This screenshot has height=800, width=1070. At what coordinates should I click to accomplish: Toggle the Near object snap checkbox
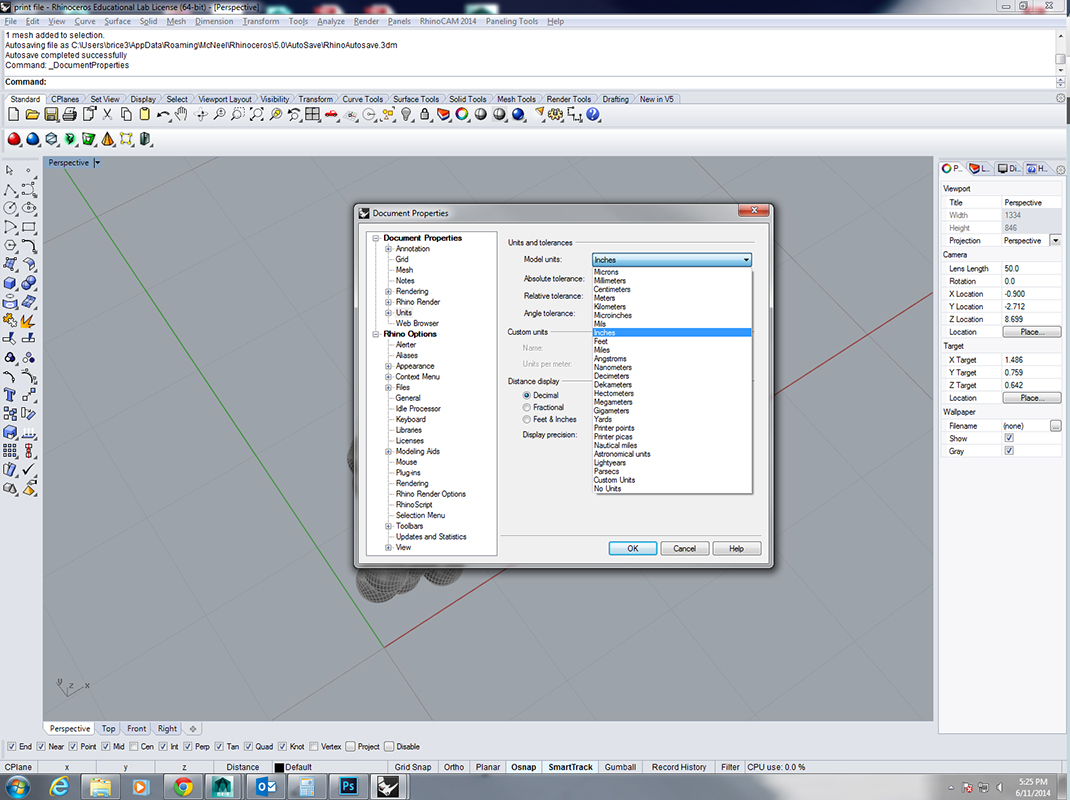(x=41, y=747)
